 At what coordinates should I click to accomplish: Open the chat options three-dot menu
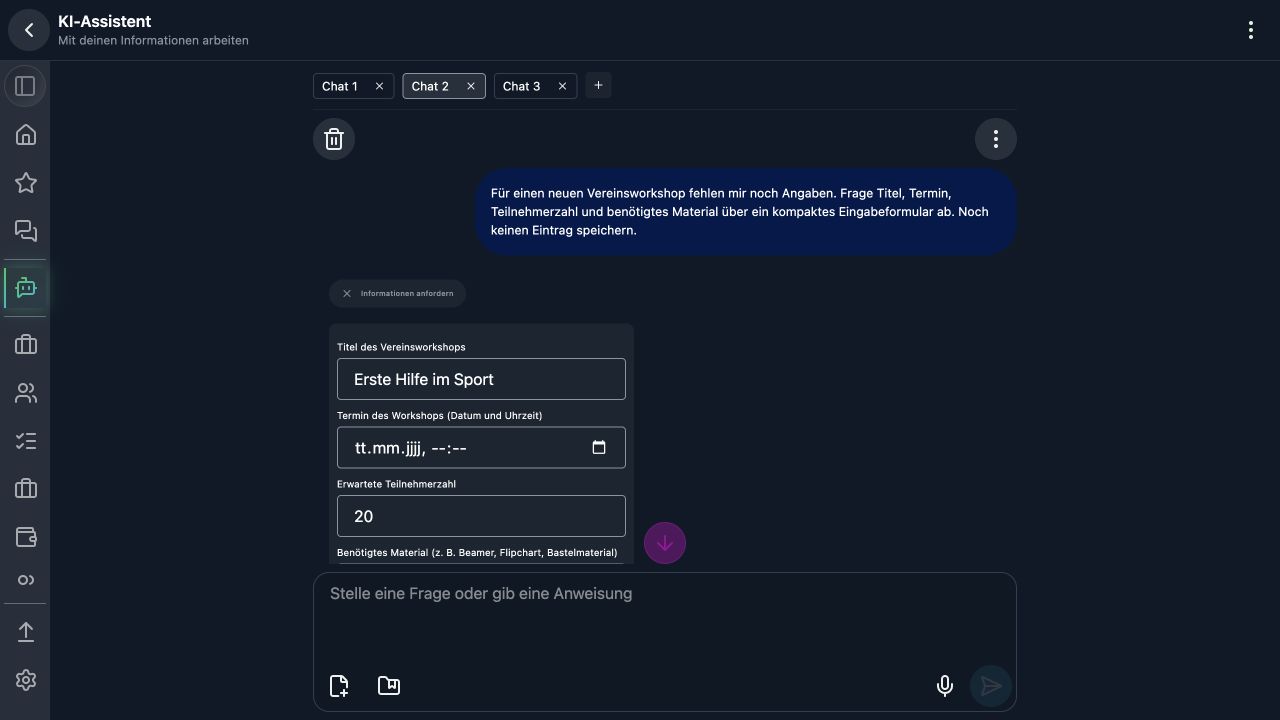tap(996, 139)
